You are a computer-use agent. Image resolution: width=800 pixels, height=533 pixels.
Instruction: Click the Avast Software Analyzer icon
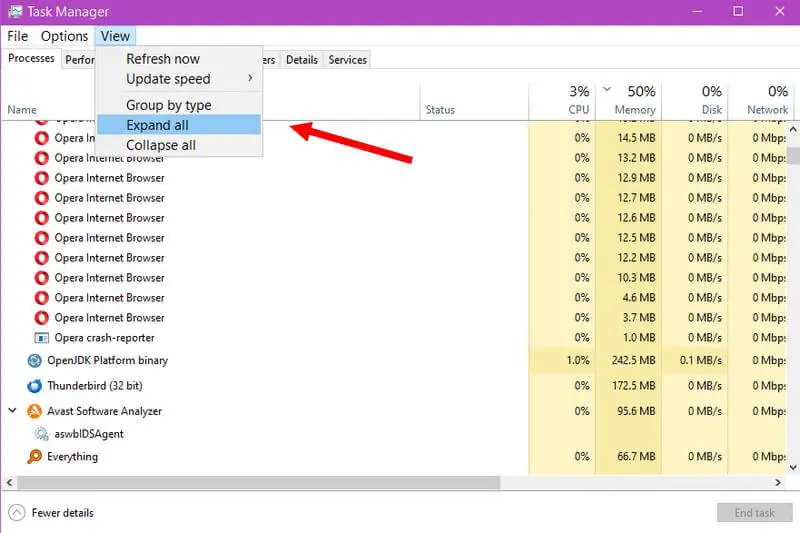[x=34, y=411]
